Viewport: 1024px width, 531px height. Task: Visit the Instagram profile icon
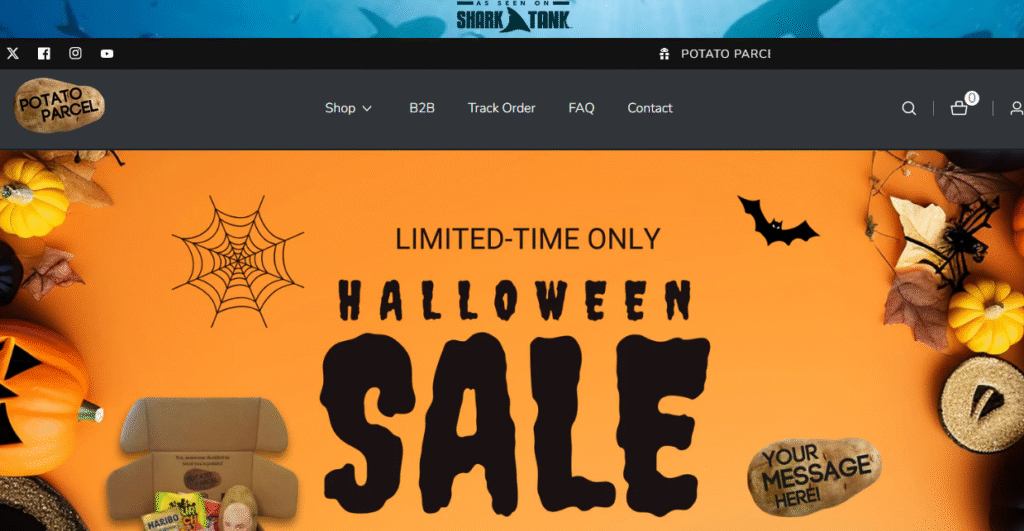pos(75,54)
